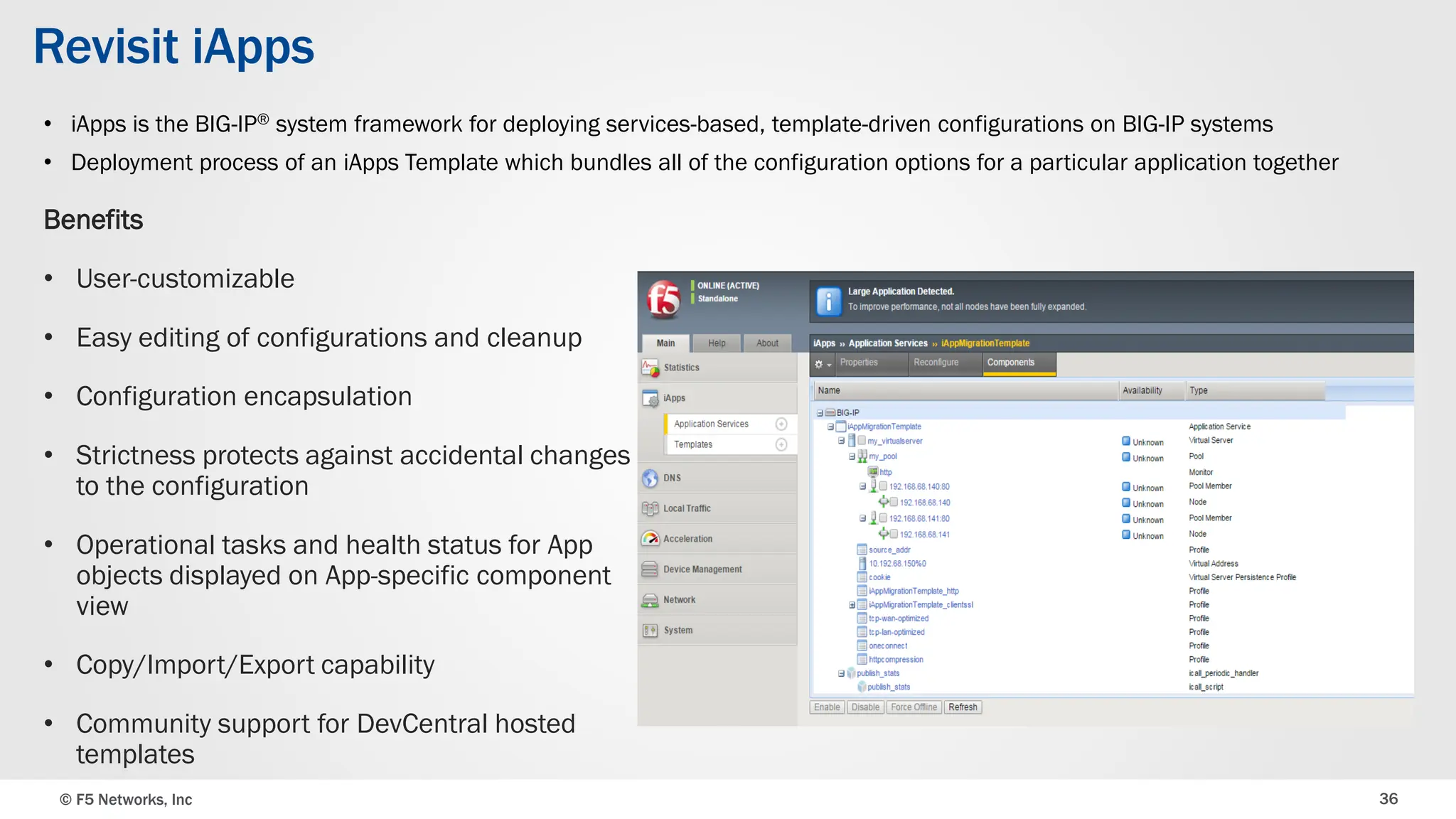The height and width of the screenshot is (819, 1456).
Task: Switch to the About tab
Action: [767, 343]
